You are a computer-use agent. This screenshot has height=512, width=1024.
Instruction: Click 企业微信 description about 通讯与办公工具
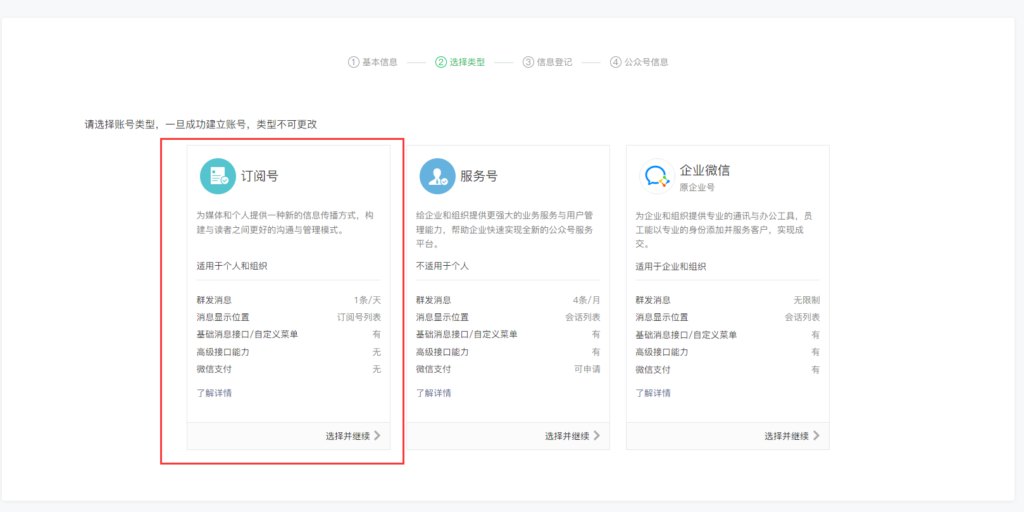[724, 230]
